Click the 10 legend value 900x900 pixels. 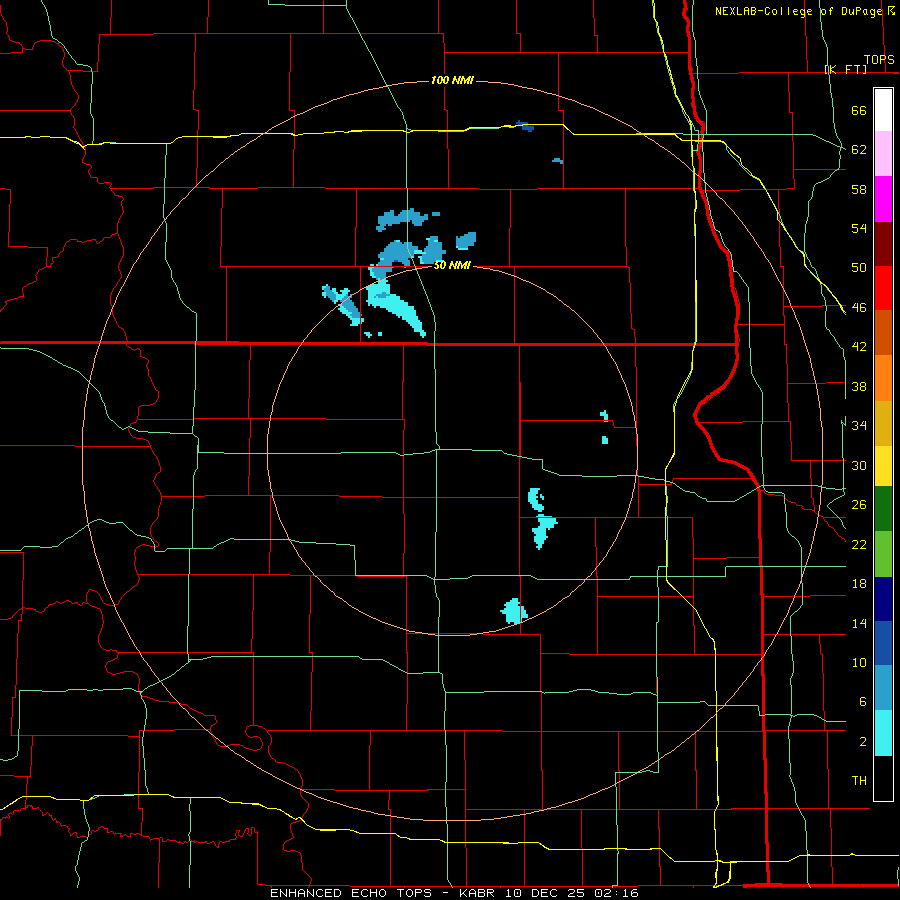click(x=859, y=662)
